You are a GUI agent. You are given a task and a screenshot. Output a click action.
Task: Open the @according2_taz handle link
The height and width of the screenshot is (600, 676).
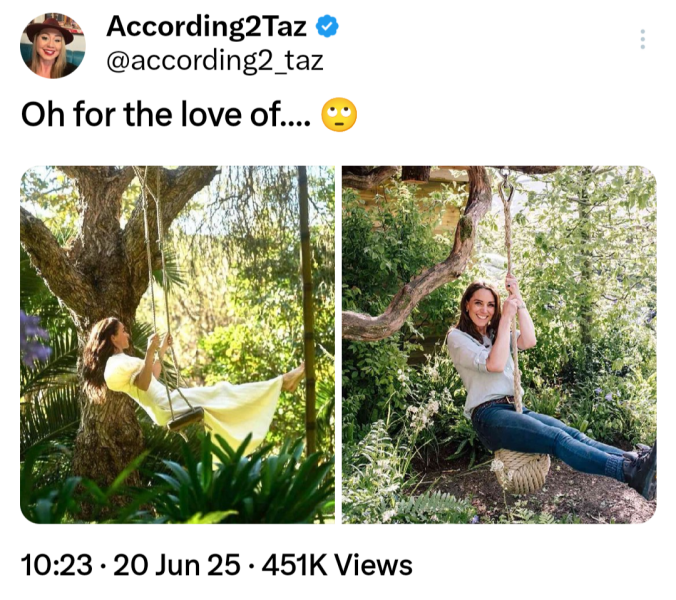point(214,60)
